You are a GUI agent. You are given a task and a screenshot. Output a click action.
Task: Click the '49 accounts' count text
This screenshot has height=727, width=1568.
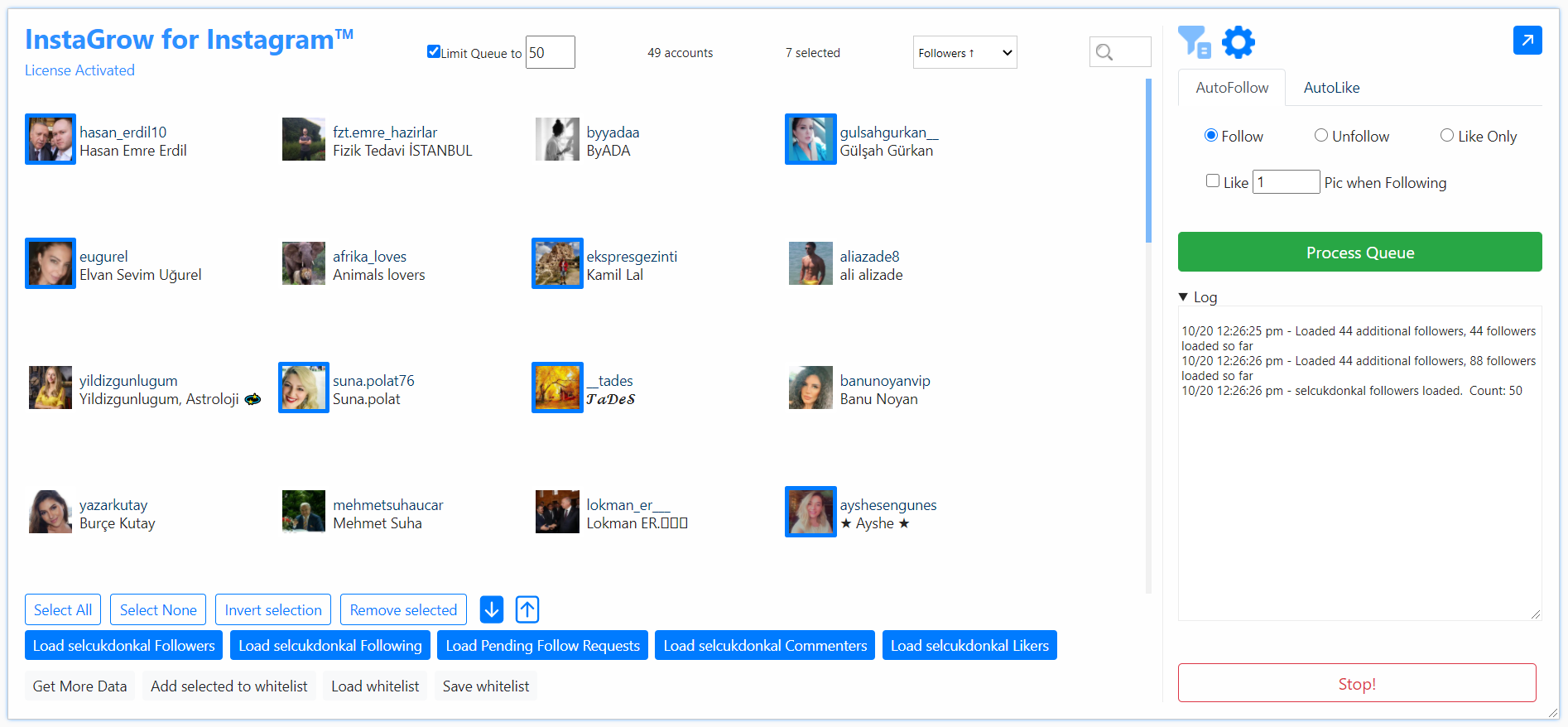click(x=681, y=53)
